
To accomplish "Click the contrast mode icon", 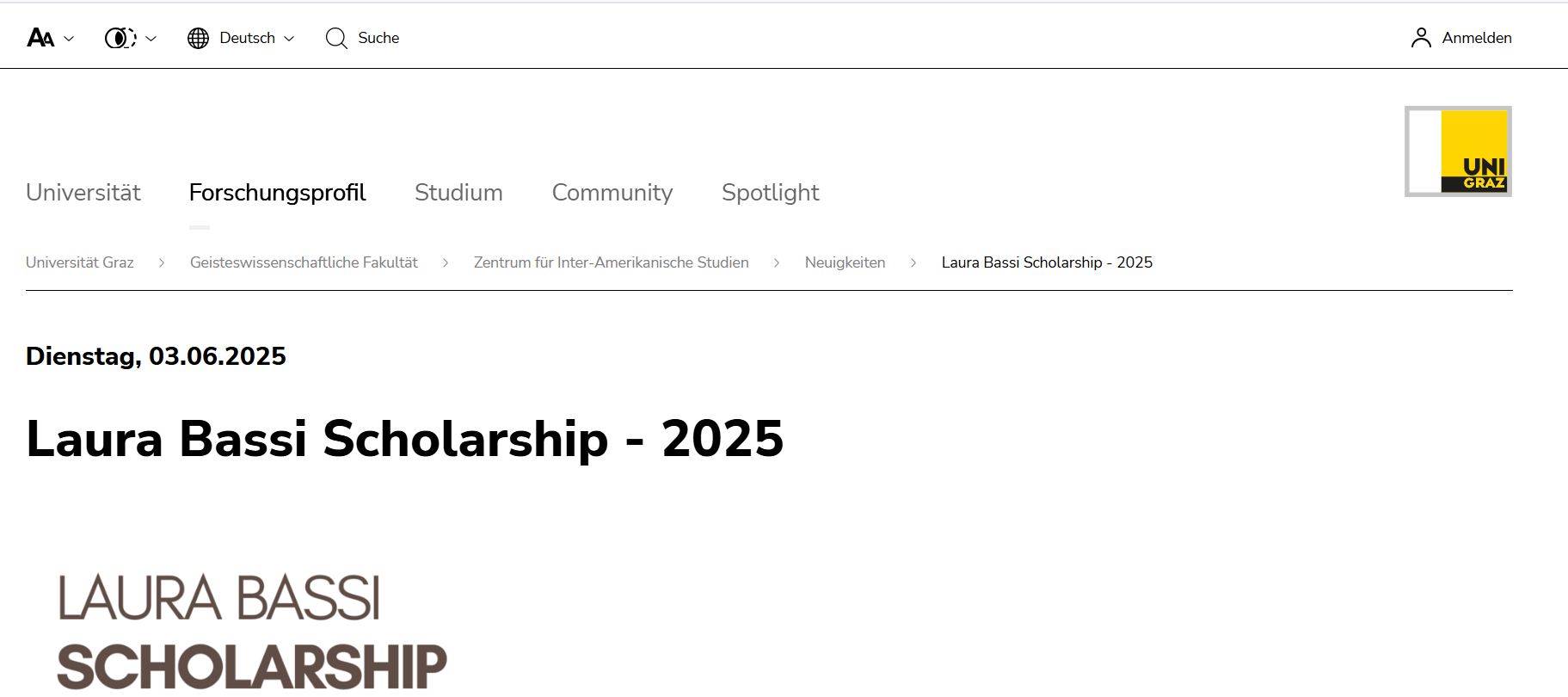I will tap(120, 38).
